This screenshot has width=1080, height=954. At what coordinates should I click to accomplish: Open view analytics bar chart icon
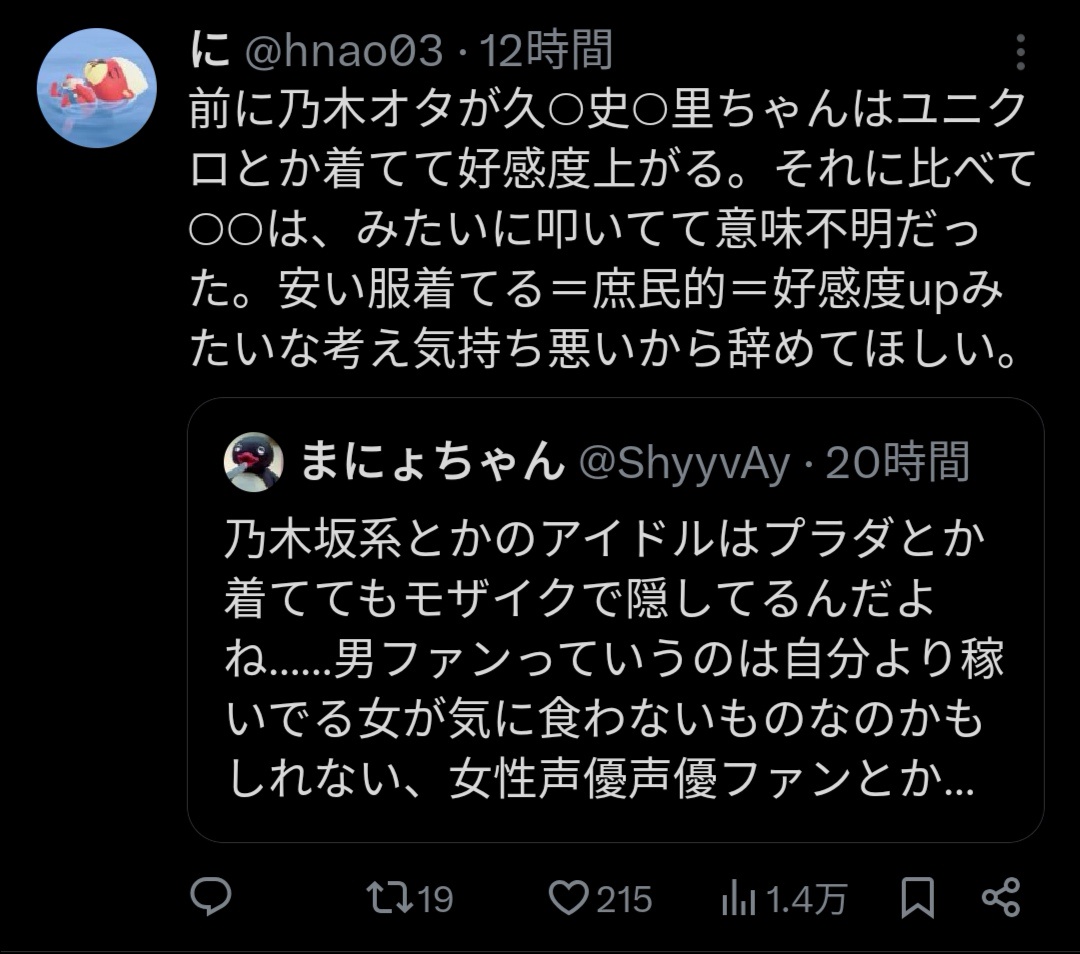point(738,899)
